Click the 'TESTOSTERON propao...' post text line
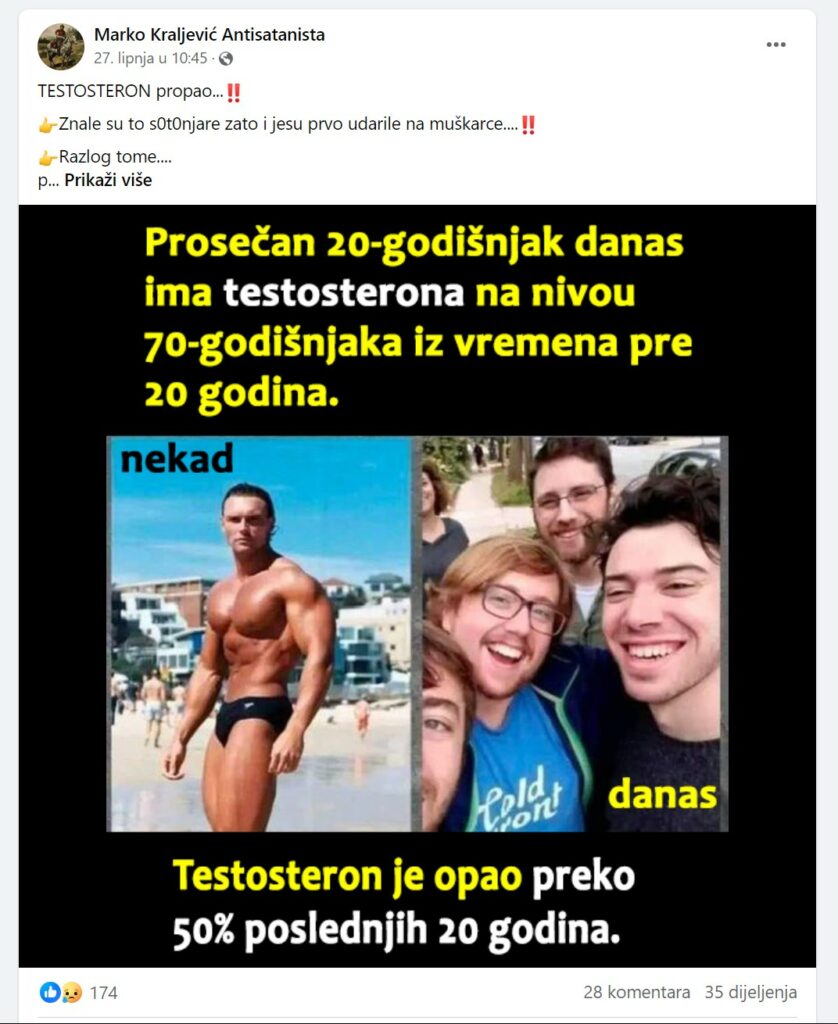838x1024 pixels. tap(131, 91)
